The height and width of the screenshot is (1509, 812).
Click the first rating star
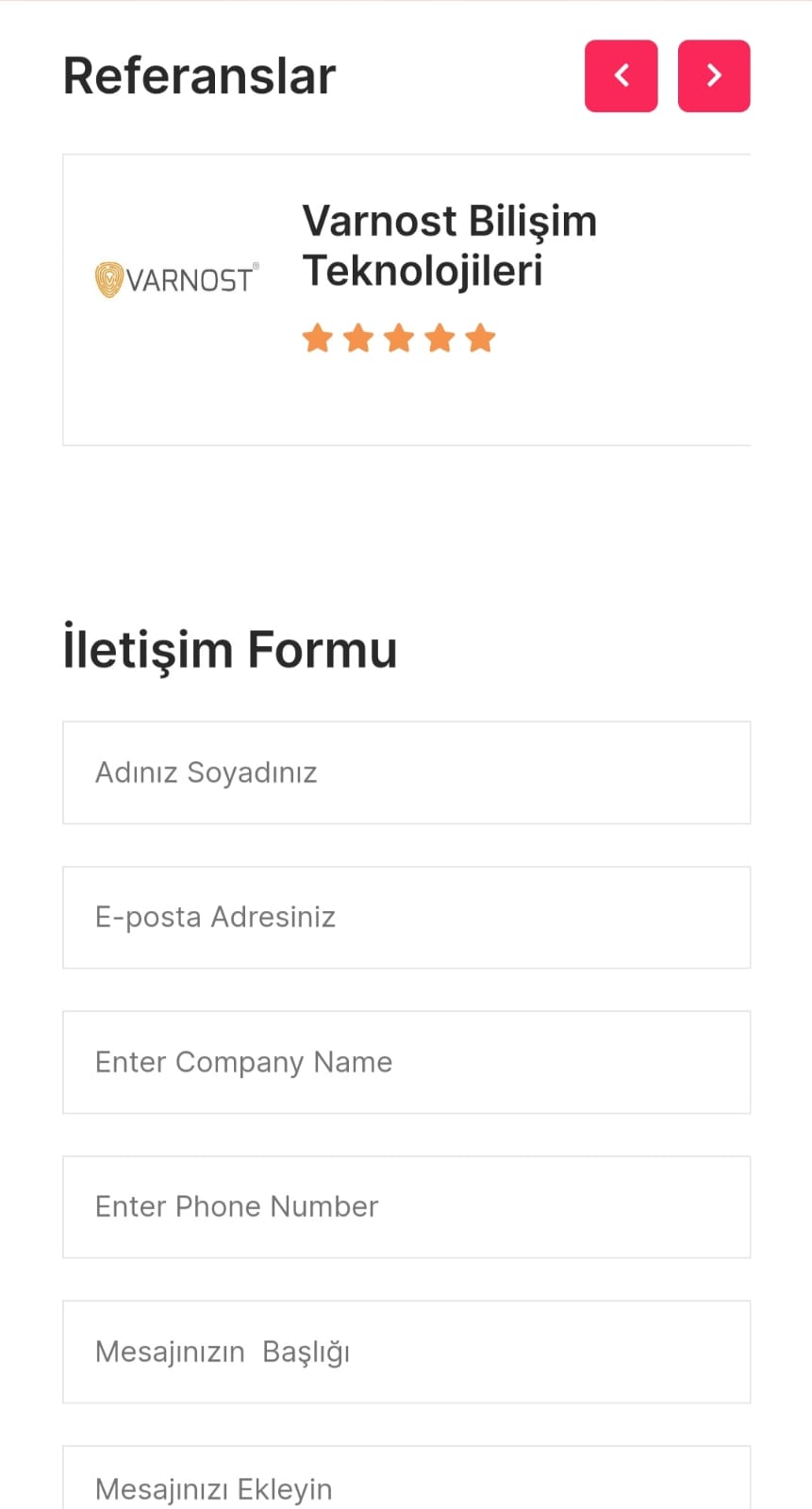pyautogui.click(x=318, y=338)
